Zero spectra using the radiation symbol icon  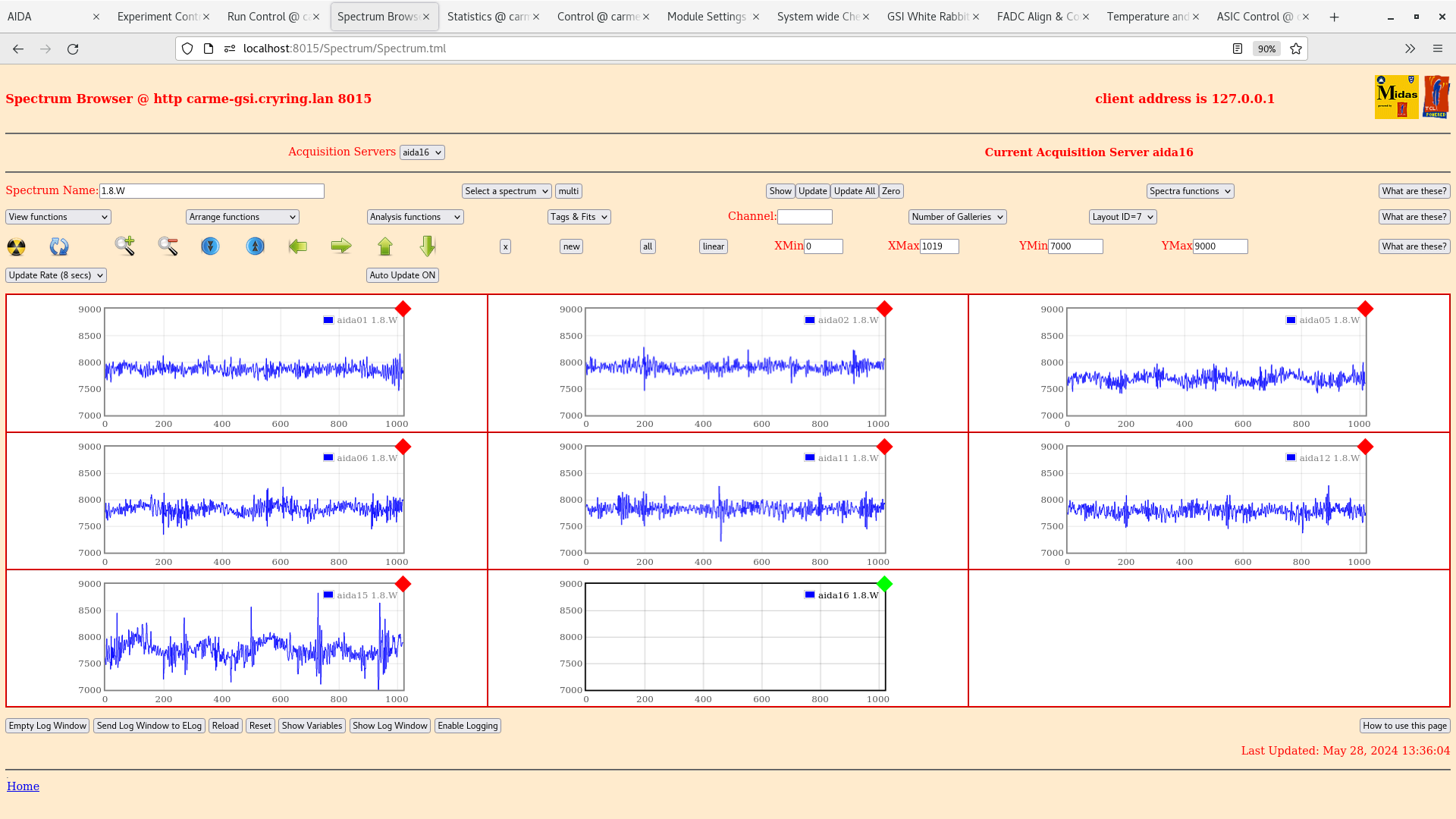pyautogui.click(x=15, y=246)
